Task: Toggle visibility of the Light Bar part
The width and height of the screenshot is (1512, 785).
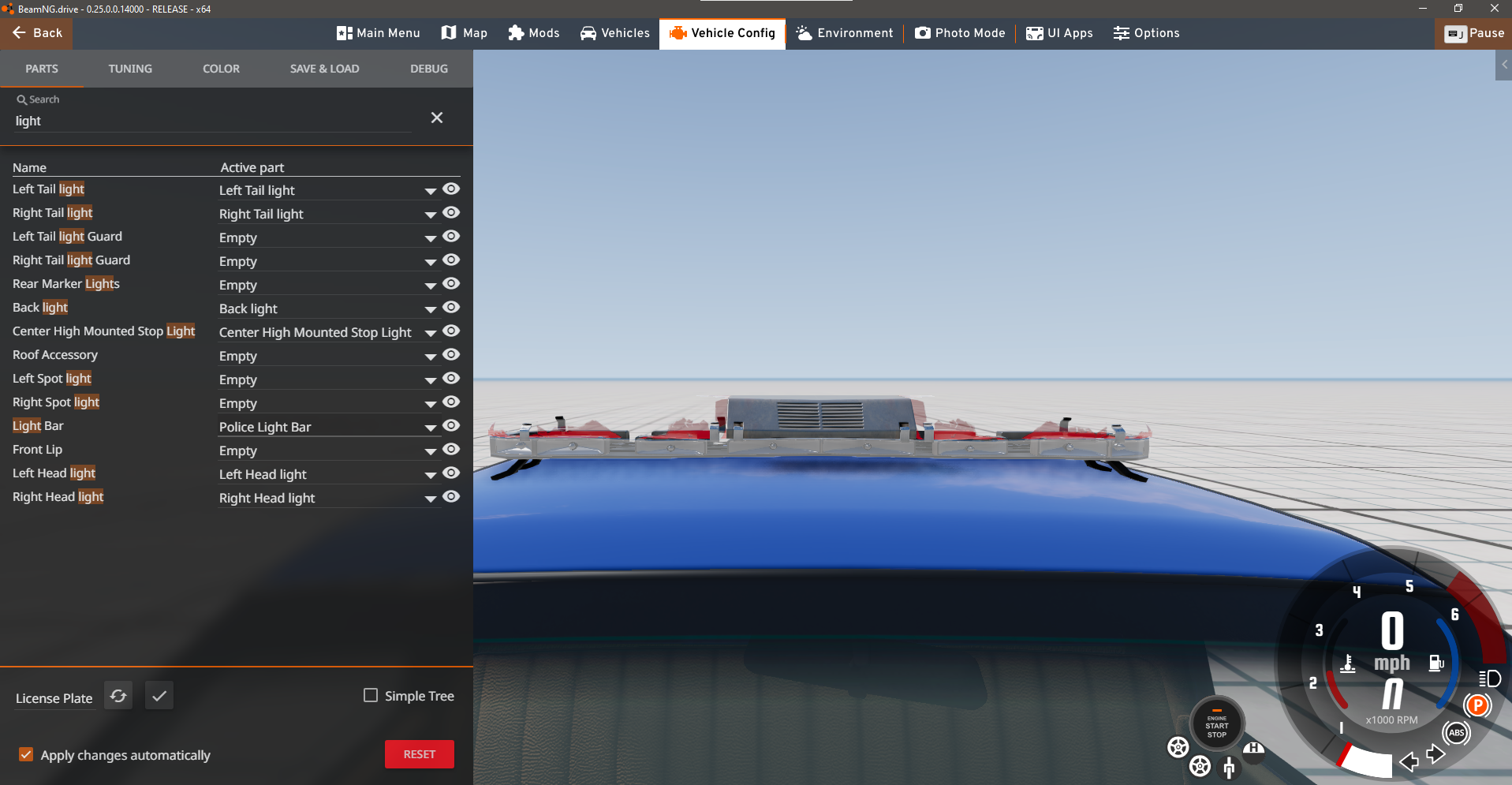Action: (451, 426)
